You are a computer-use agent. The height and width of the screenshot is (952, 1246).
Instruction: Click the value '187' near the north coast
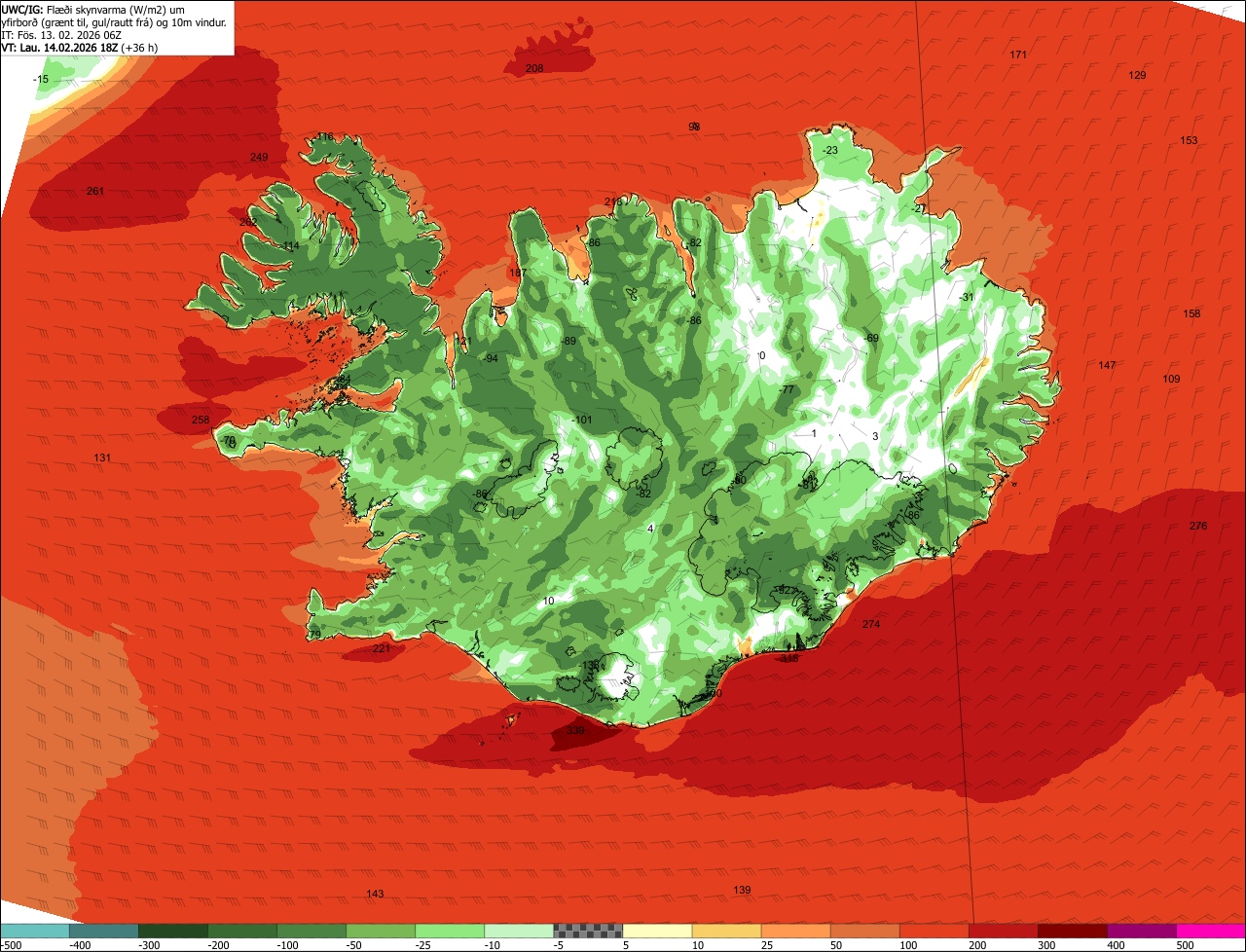(517, 273)
